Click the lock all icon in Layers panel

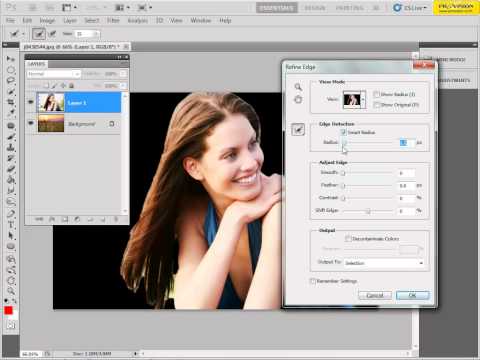71,86
